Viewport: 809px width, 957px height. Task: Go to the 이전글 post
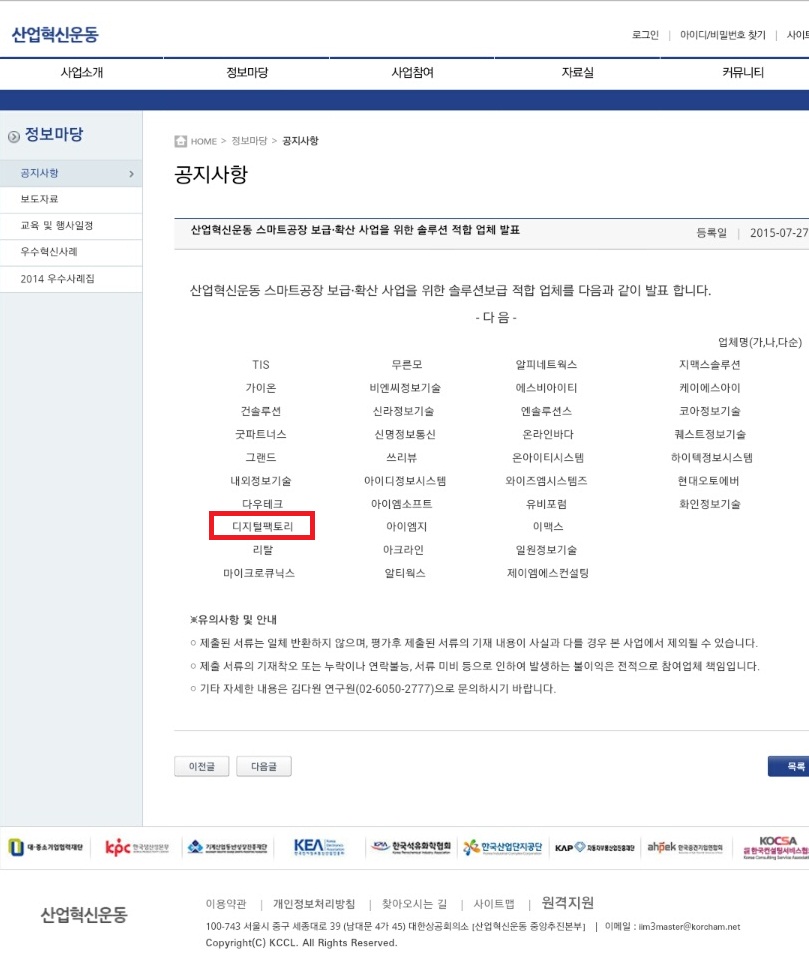[x=201, y=767]
